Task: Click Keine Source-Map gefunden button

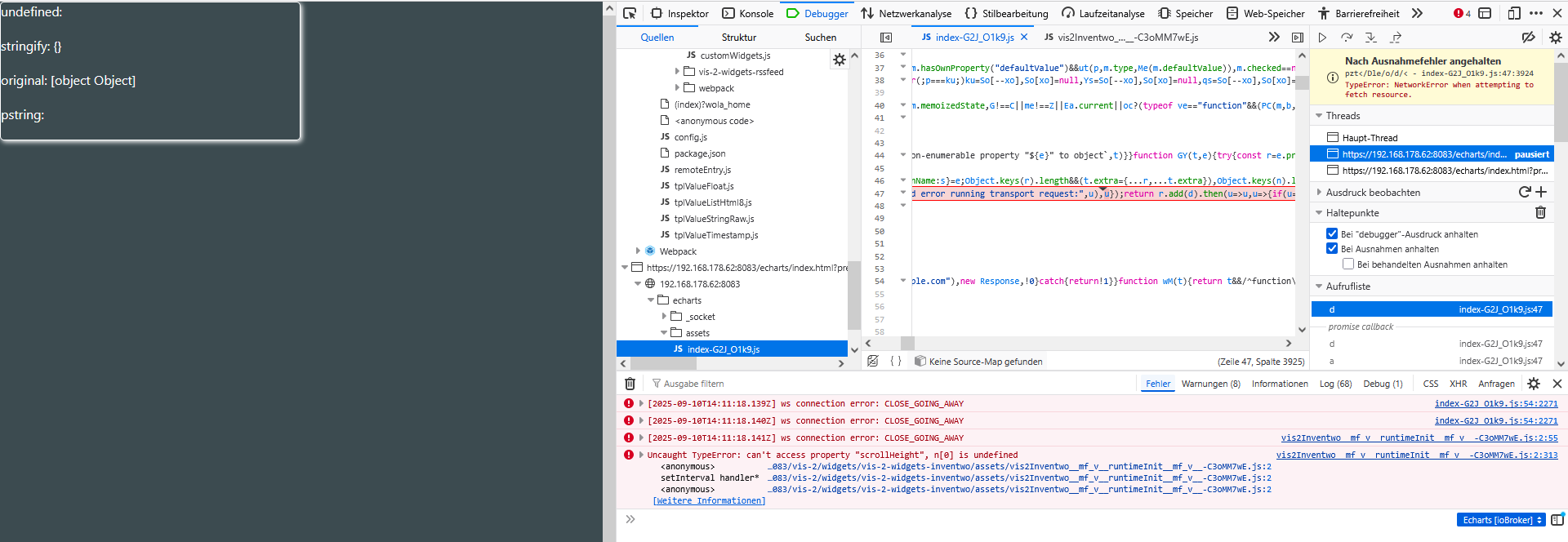Action: coord(978,362)
